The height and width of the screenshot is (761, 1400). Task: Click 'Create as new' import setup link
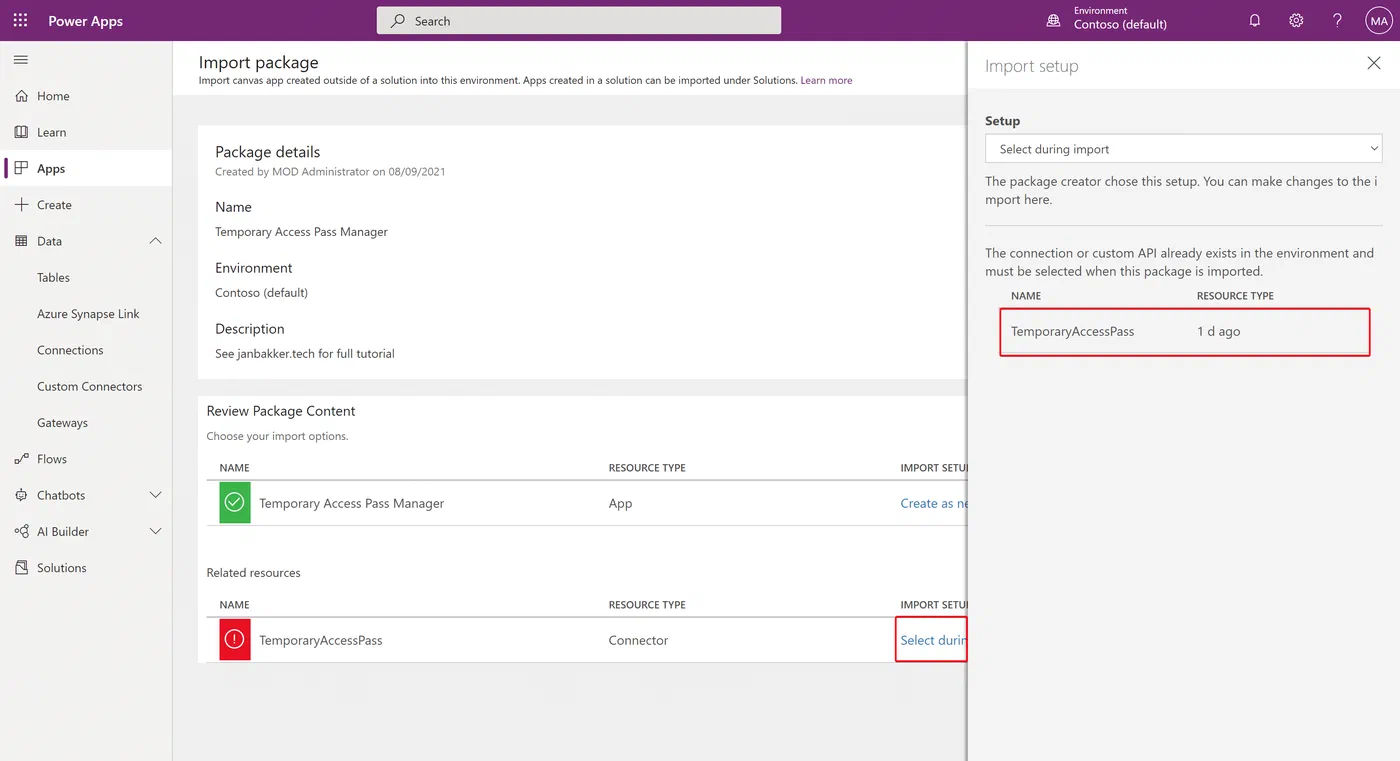[934, 503]
